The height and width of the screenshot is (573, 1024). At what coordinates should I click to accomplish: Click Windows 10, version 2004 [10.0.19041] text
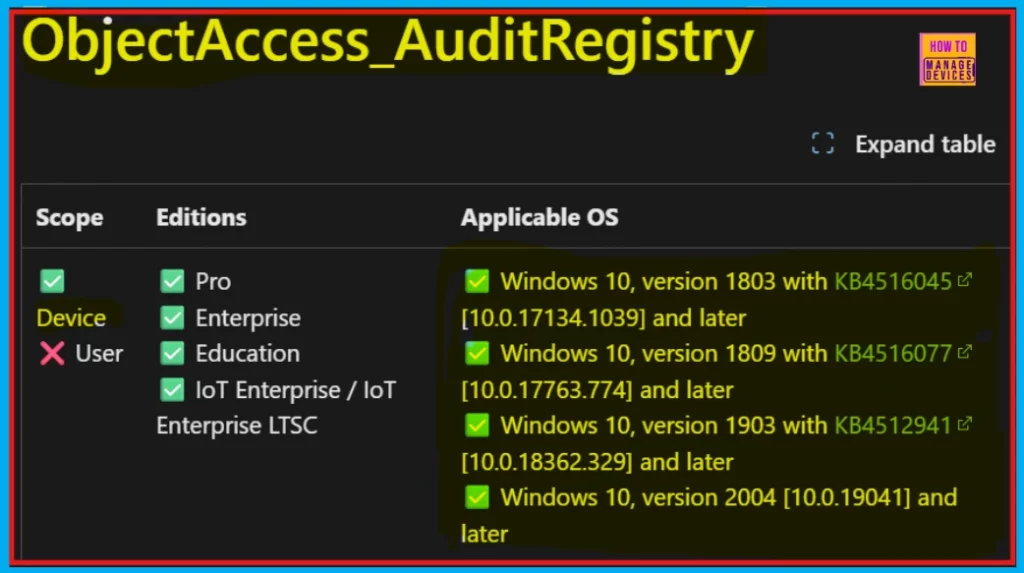pyautogui.click(x=705, y=498)
